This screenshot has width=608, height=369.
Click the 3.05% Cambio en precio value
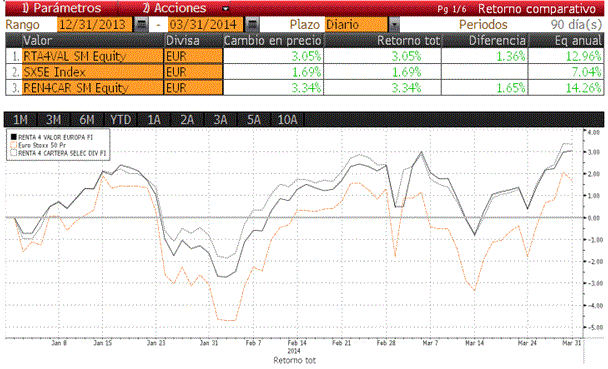pos(306,56)
